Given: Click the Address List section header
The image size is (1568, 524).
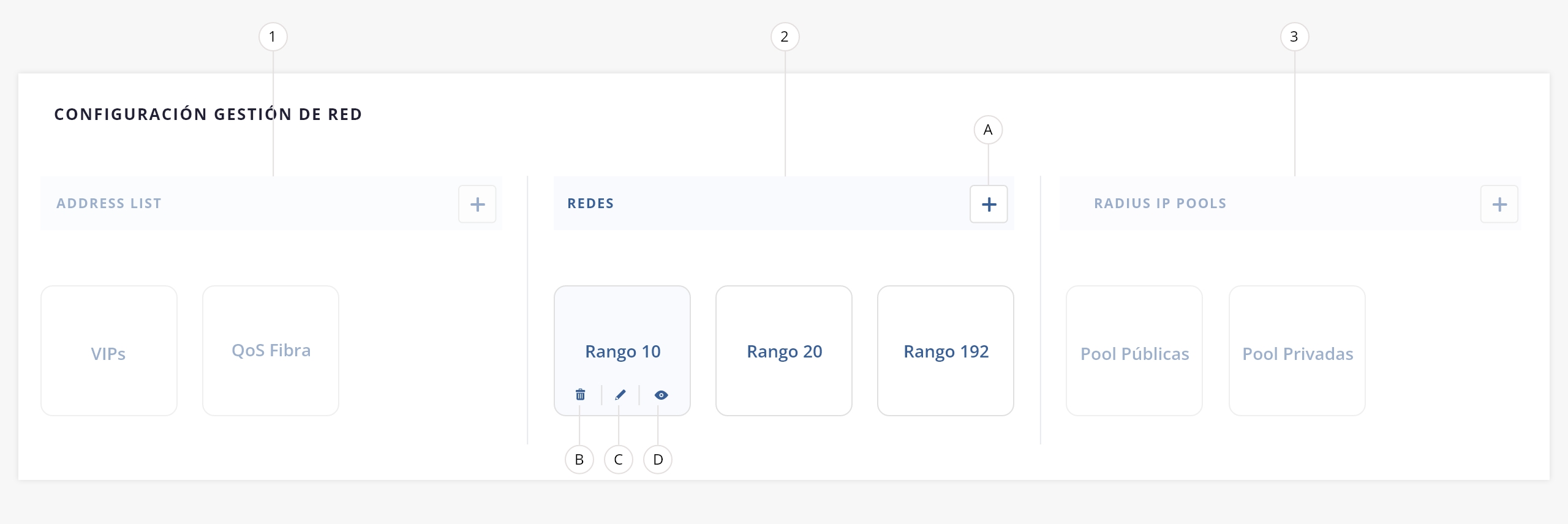Looking at the screenshot, I should tap(109, 203).
